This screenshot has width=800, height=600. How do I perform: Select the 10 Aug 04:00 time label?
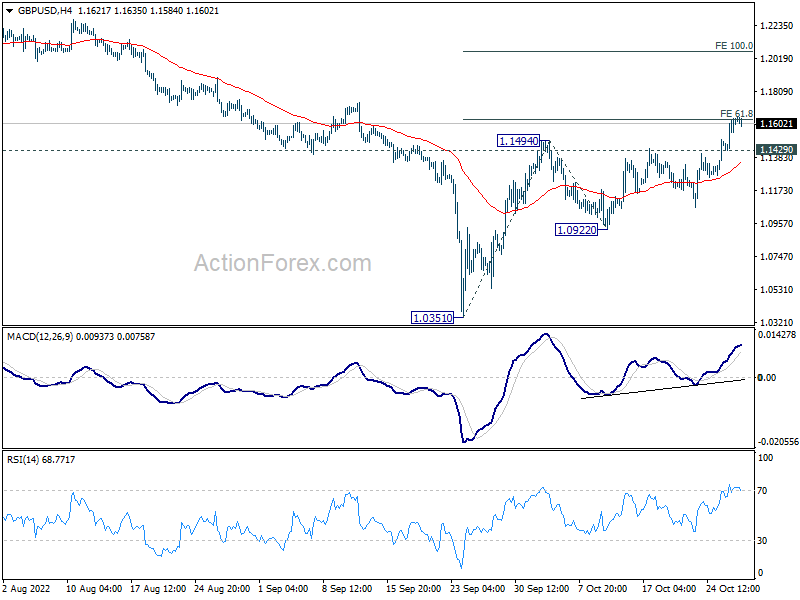[x=94, y=589]
